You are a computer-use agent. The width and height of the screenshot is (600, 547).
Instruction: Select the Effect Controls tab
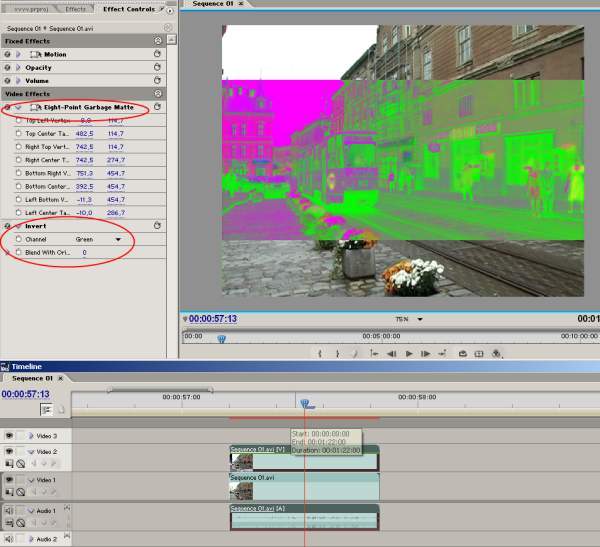(x=129, y=9)
